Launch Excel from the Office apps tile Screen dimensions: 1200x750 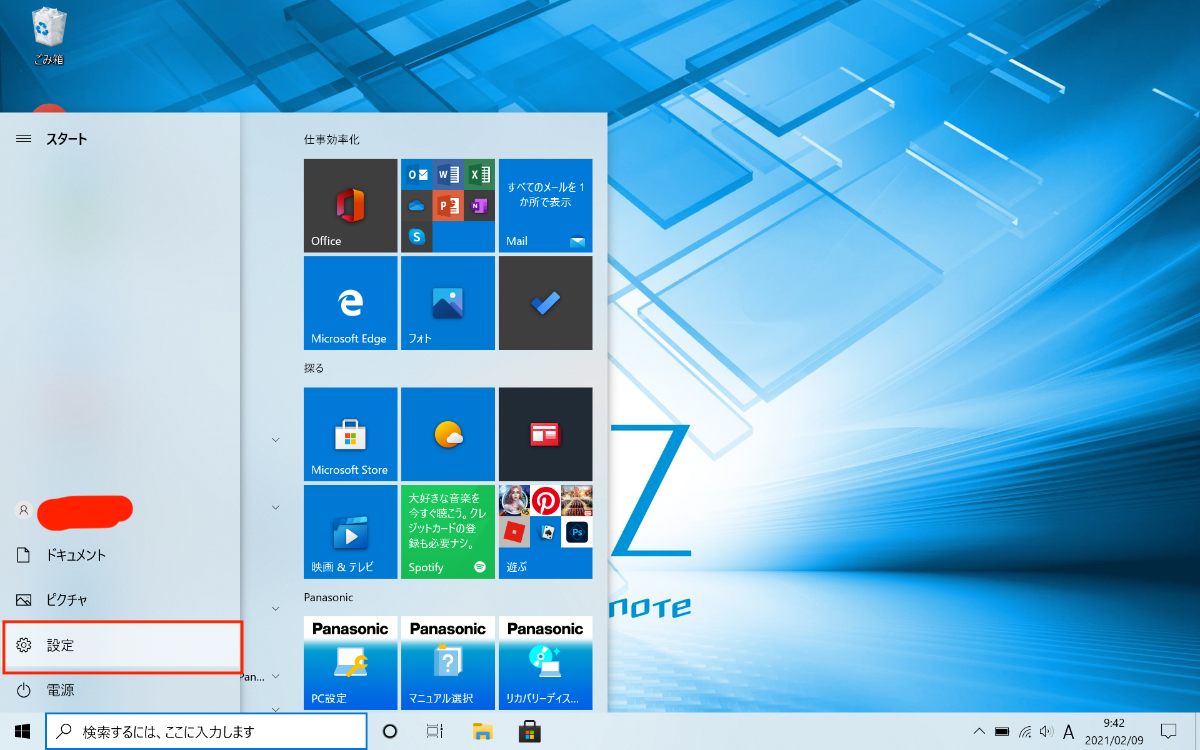[x=479, y=174]
